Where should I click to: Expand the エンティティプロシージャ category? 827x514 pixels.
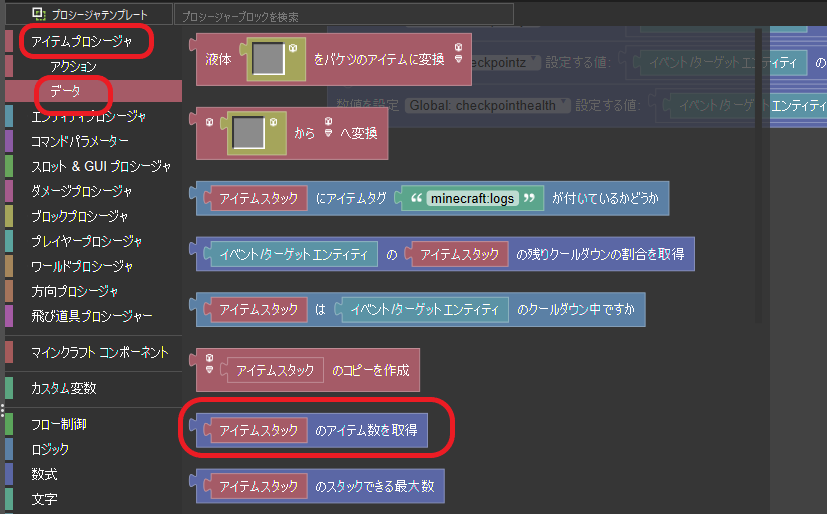88,116
